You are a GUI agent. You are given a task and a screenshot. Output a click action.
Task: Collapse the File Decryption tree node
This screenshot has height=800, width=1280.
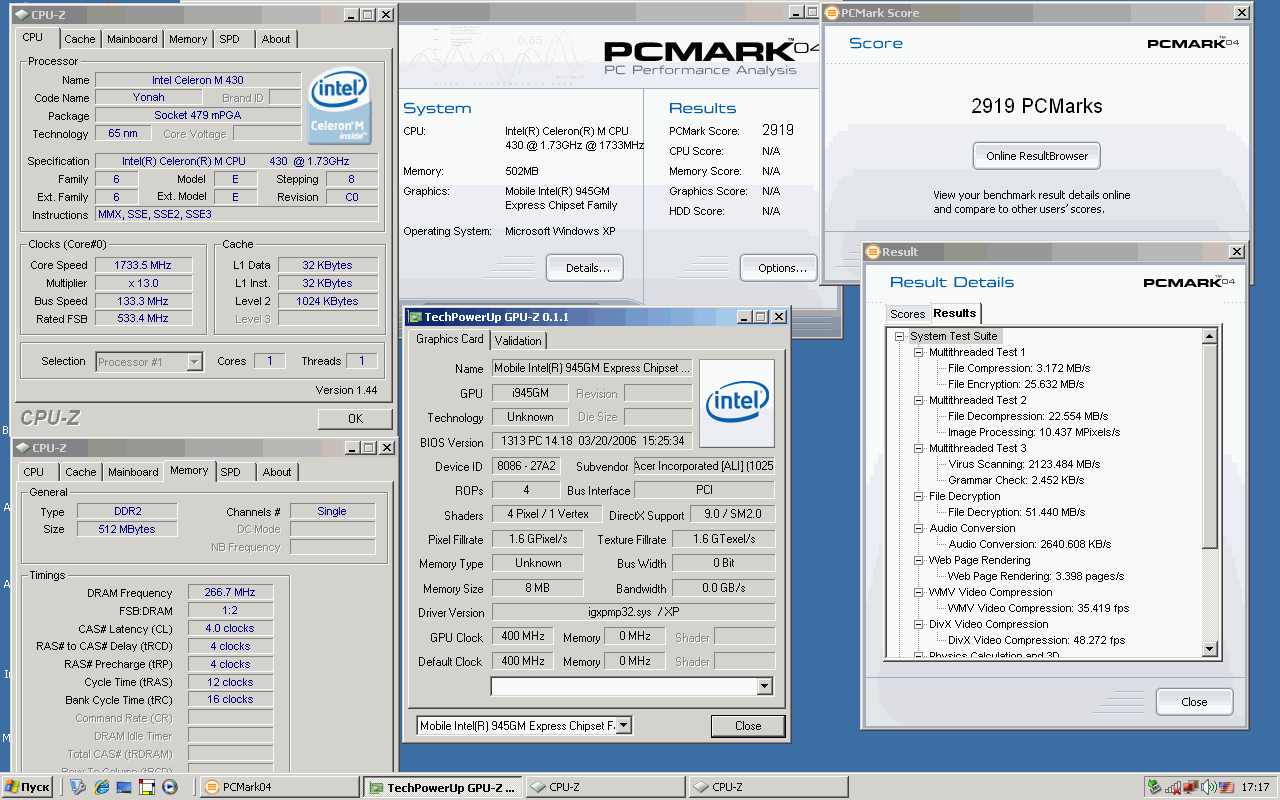pyautogui.click(x=918, y=497)
